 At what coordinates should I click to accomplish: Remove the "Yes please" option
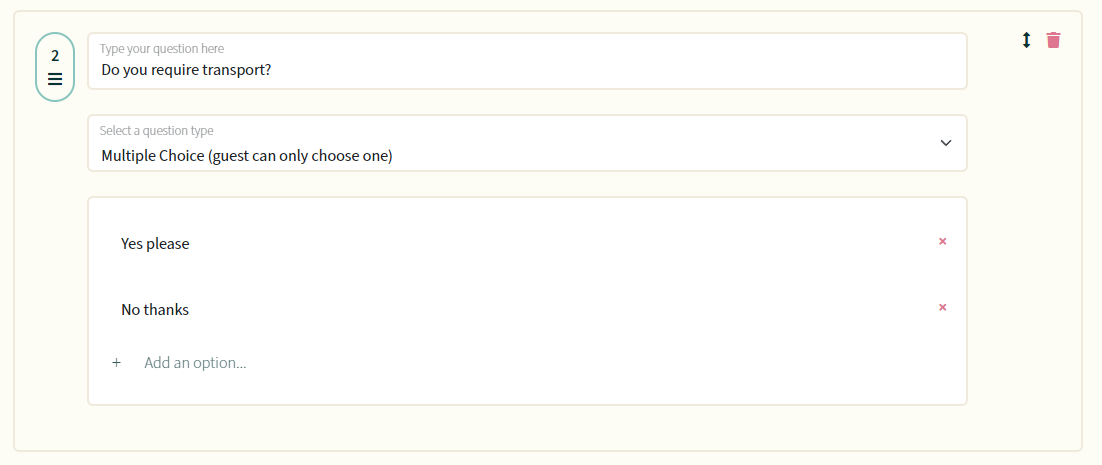[x=942, y=241]
